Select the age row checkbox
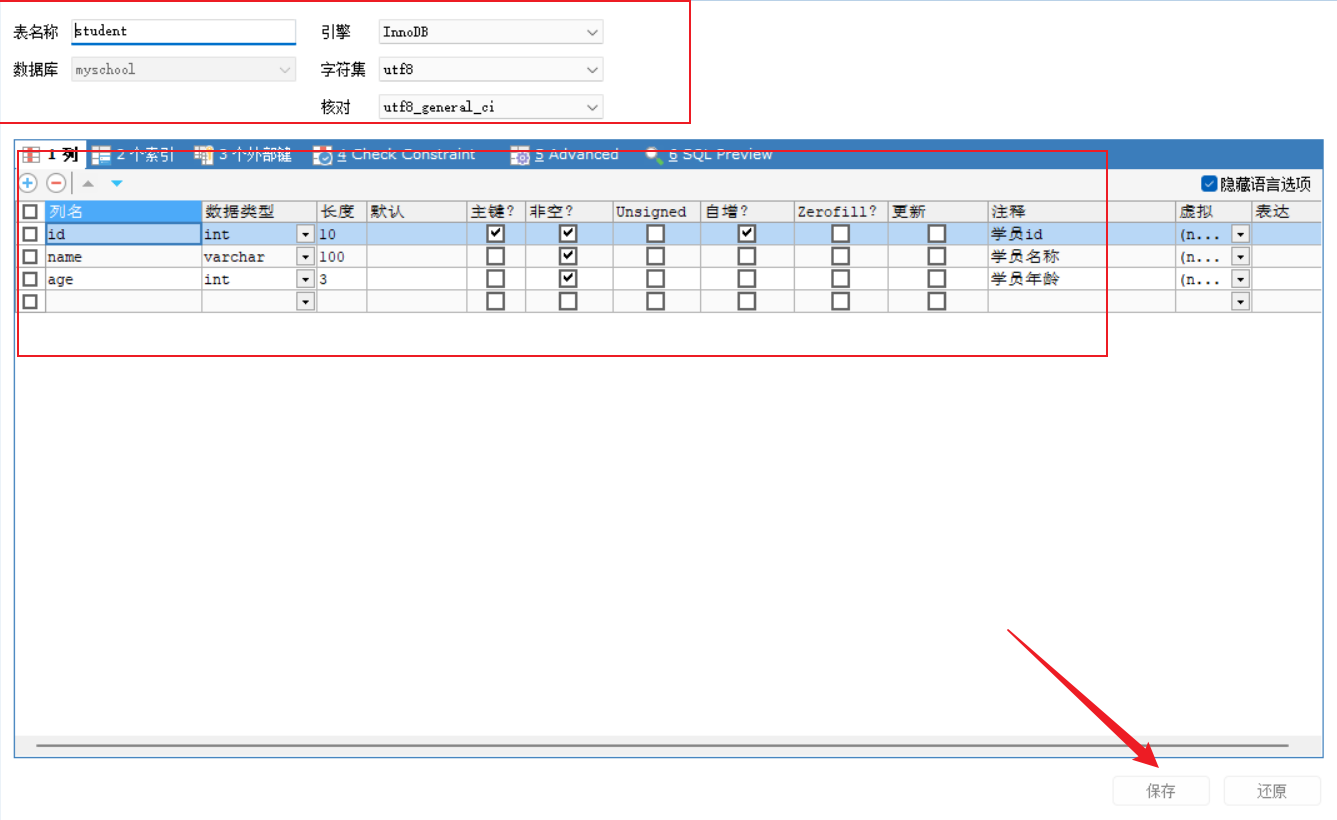 tap(30, 279)
